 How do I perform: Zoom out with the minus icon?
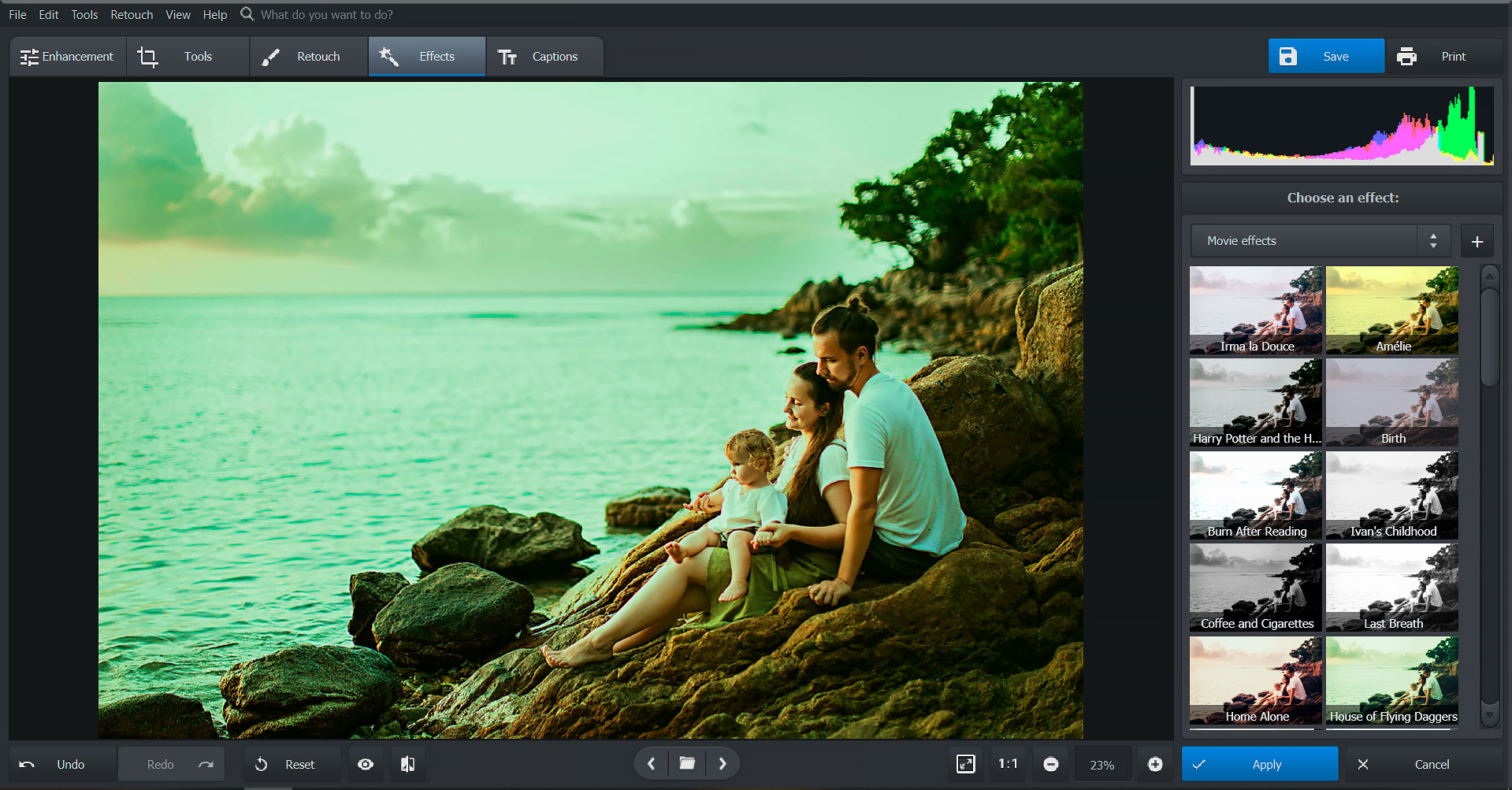point(1051,763)
